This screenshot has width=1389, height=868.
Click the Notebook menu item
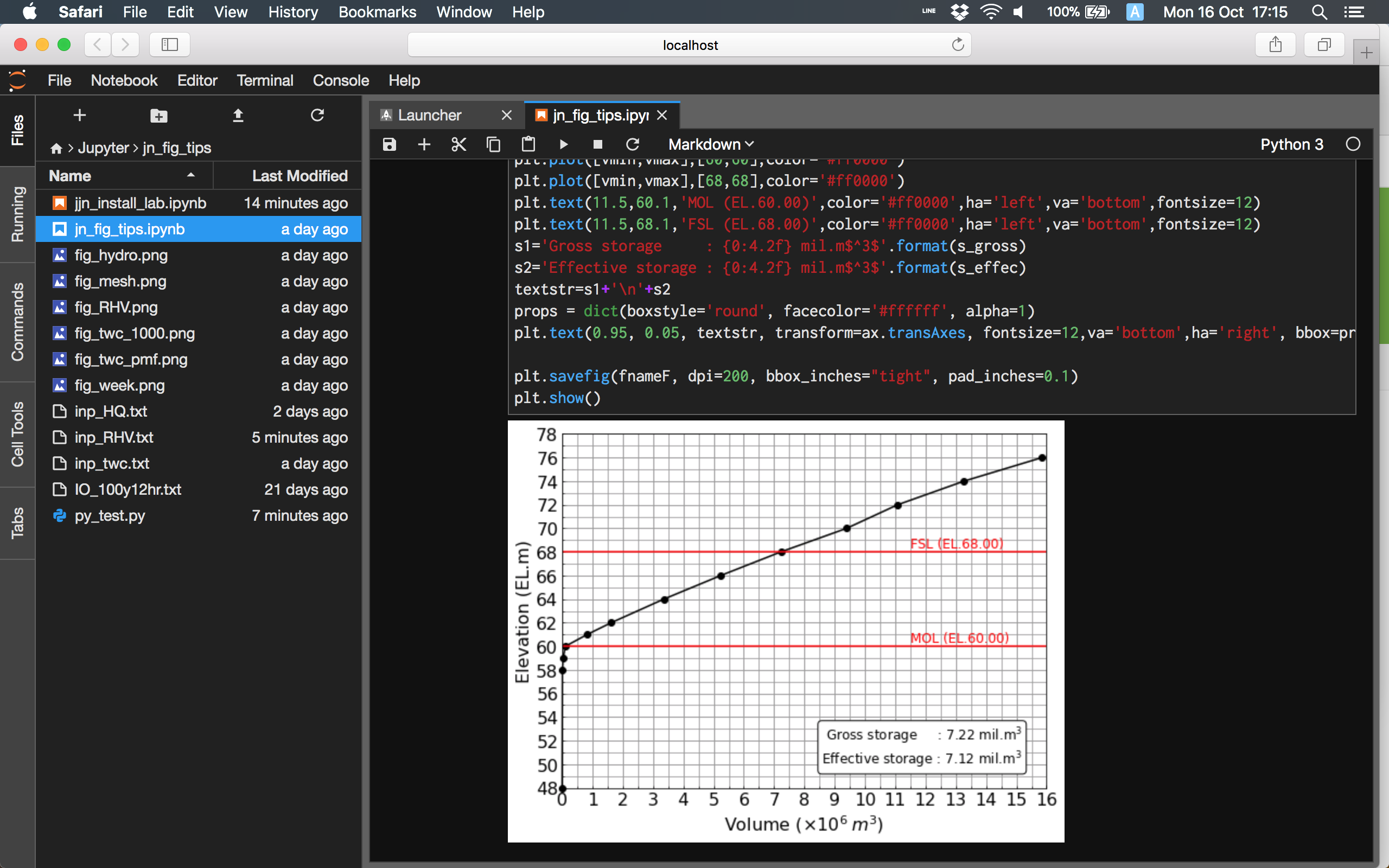pos(123,80)
